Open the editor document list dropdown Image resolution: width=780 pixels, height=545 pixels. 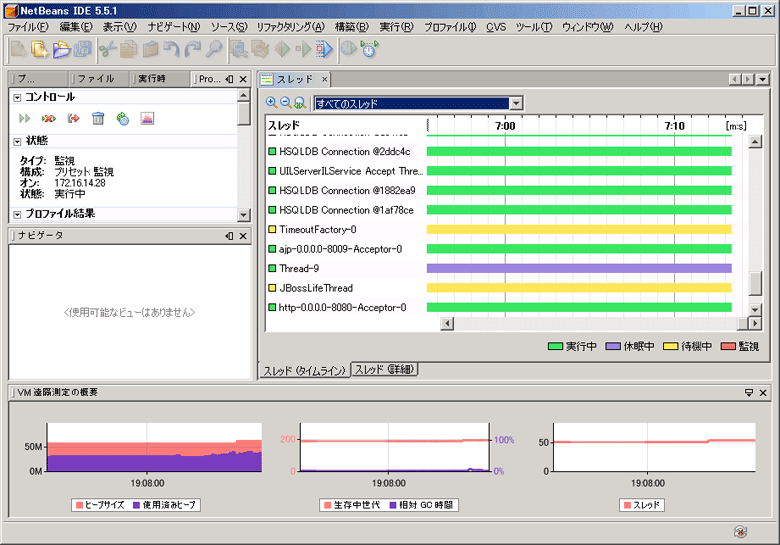tap(763, 79)
